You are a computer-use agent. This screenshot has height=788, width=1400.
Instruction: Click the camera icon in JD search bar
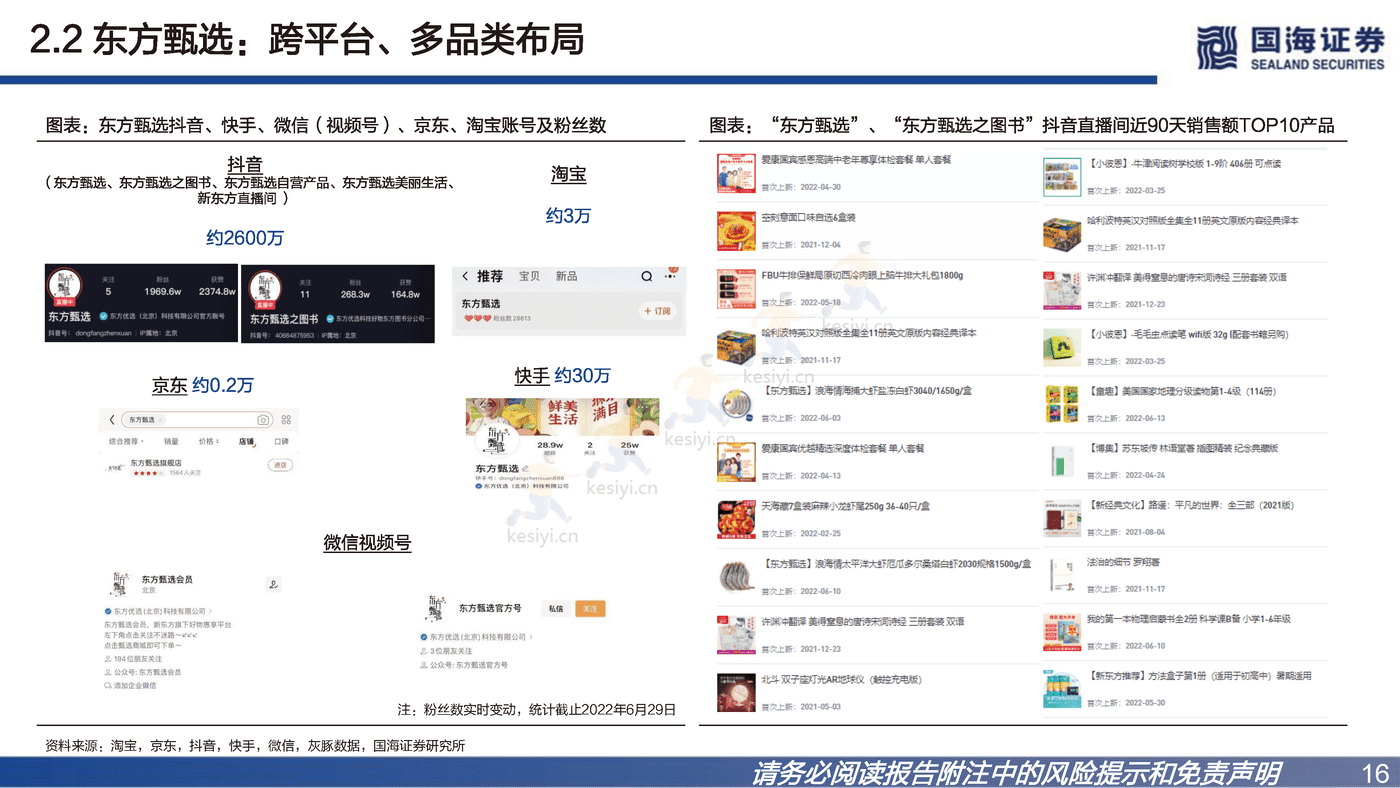point(263,420)
